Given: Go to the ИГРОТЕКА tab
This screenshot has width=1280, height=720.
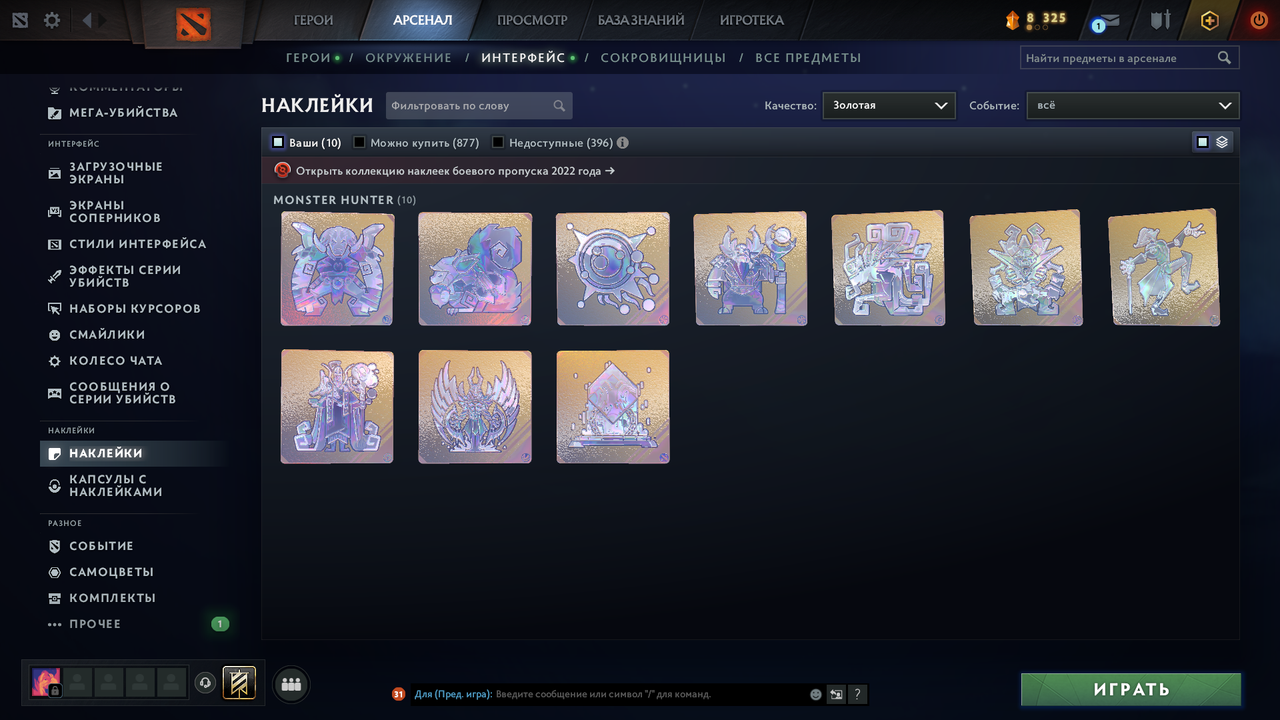Looking at the screenshot, I should (x=752, y=20).
